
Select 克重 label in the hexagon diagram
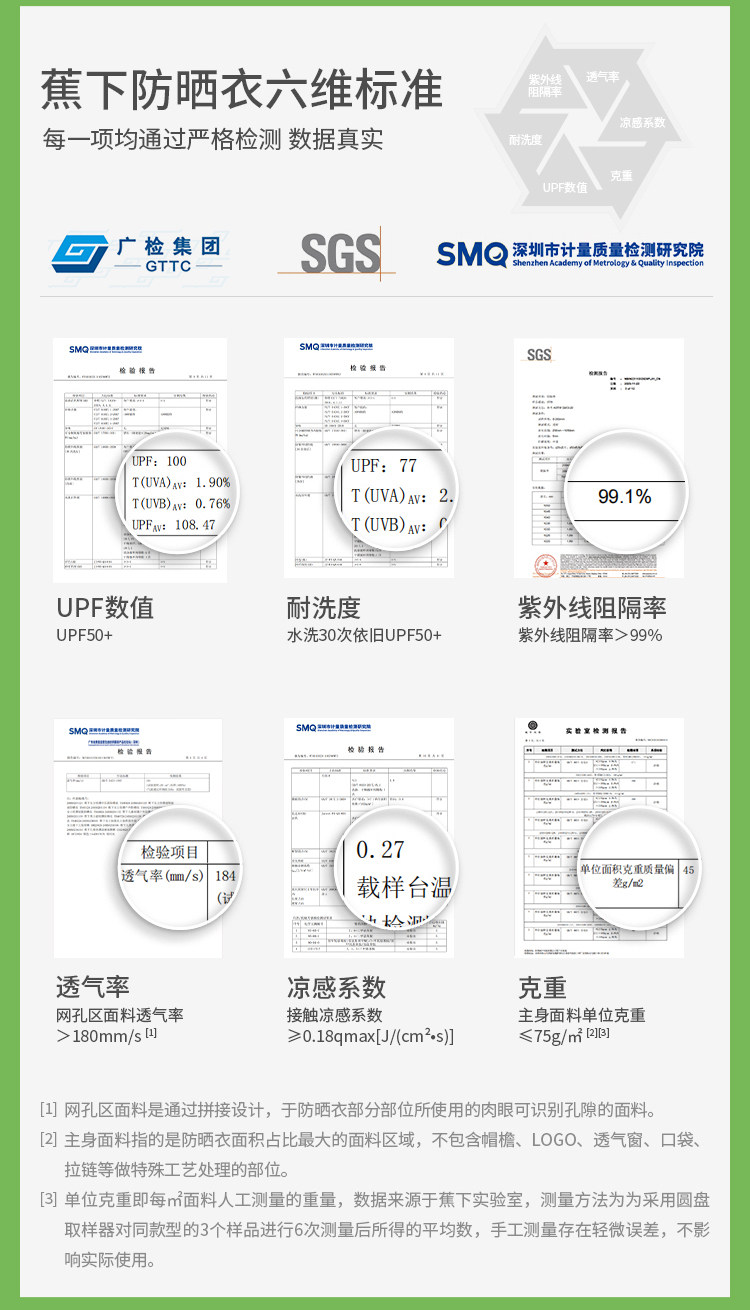tap(621, 175)
